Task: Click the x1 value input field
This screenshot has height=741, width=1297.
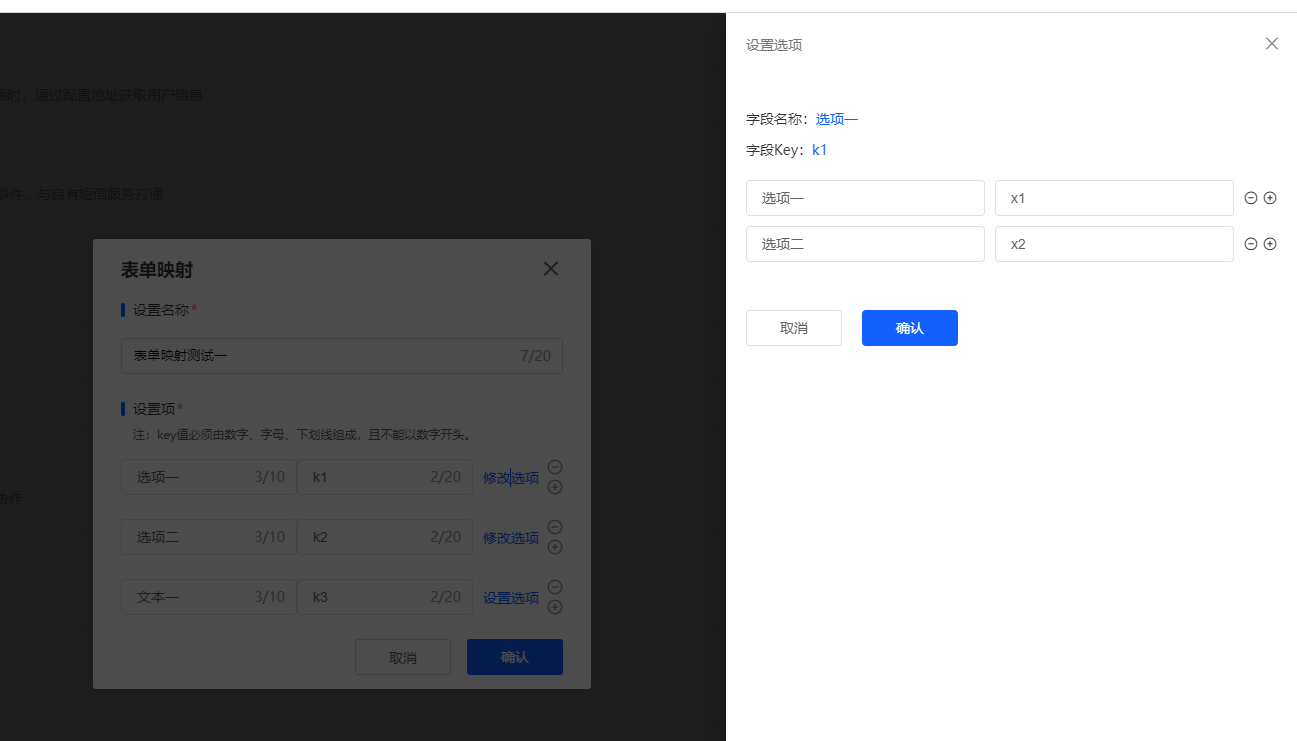Action: pyautogui.click(x=1113, y=198)
